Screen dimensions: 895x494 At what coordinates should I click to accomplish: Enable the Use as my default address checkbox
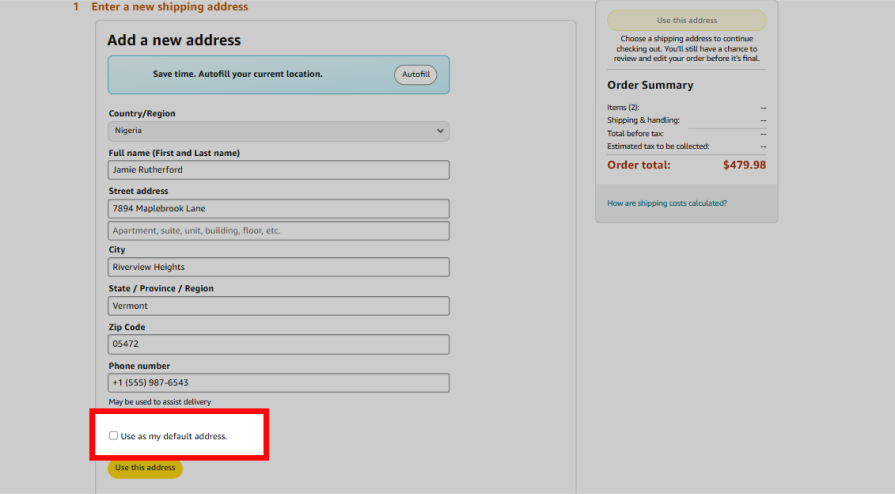113,436
